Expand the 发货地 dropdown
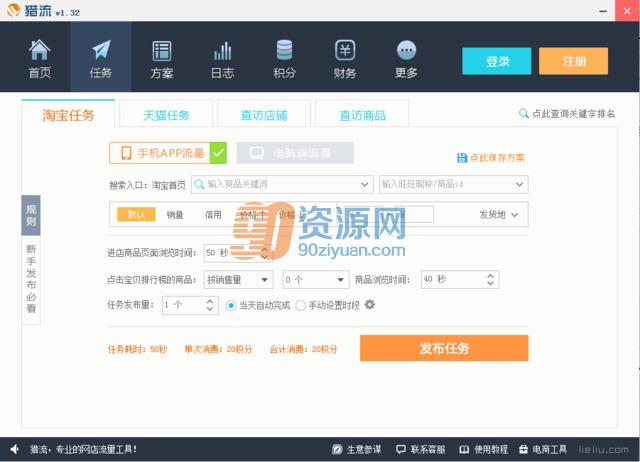Image resolution: width=640 pixels, height=462 pixels. [x=499, y=215]
